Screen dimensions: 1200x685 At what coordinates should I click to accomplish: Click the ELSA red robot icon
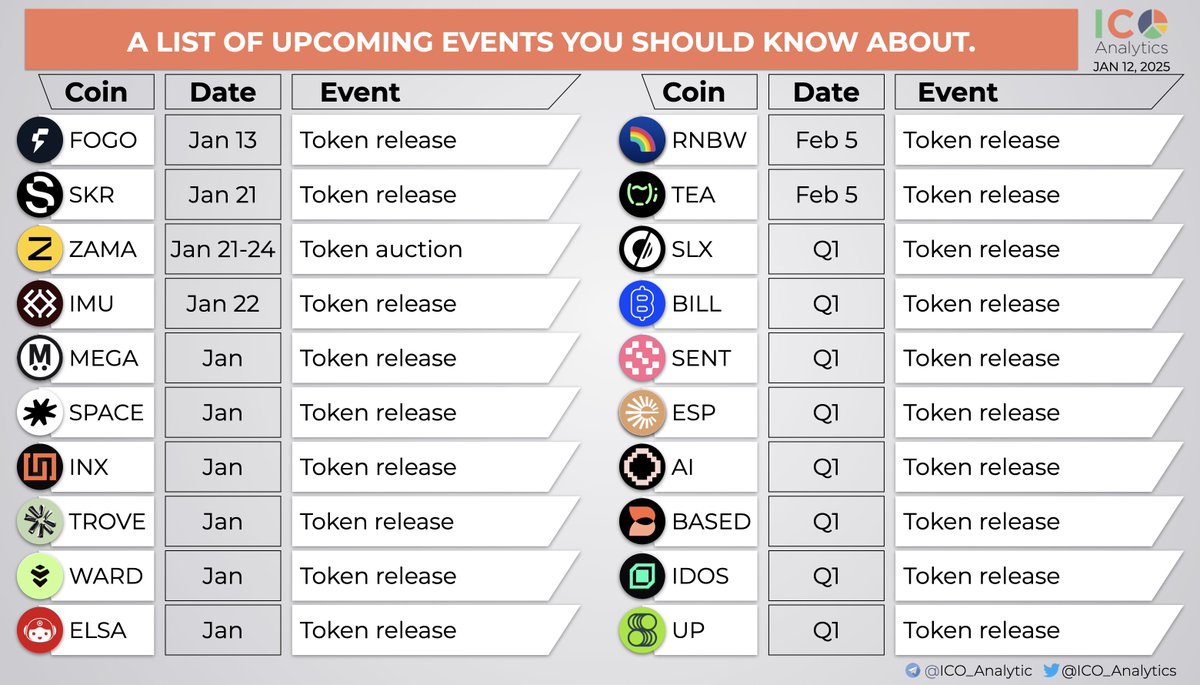point(41,630)
